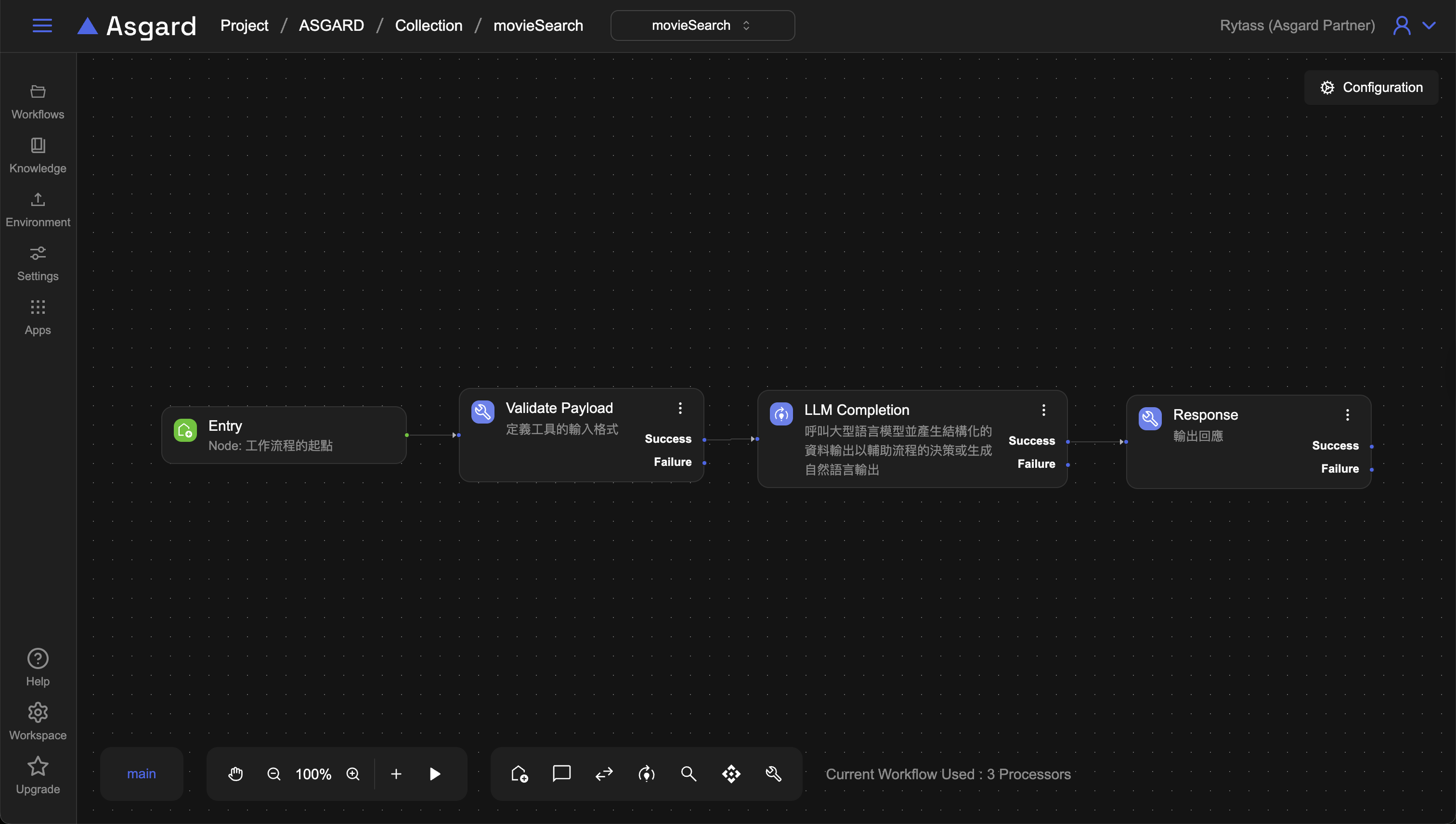Toggle the hamburger sidebar menu
The image size is (1456, 824).
42,26
